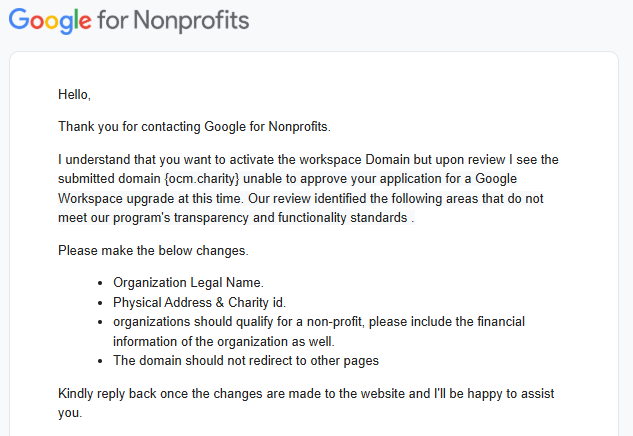Select the "Organization Legal Name." bullet item
This screenshot has height=436, width=633.
[x=189, y=282]
